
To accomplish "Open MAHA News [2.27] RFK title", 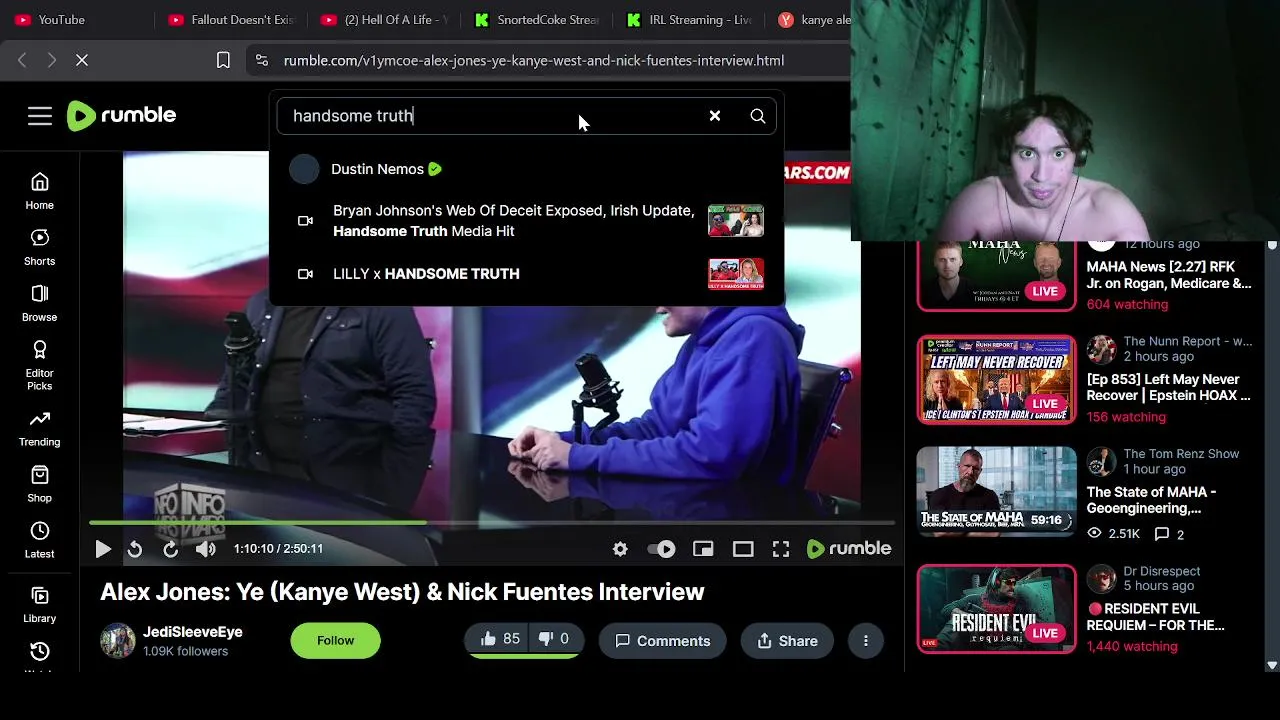I will click(x=1169, y=275).
